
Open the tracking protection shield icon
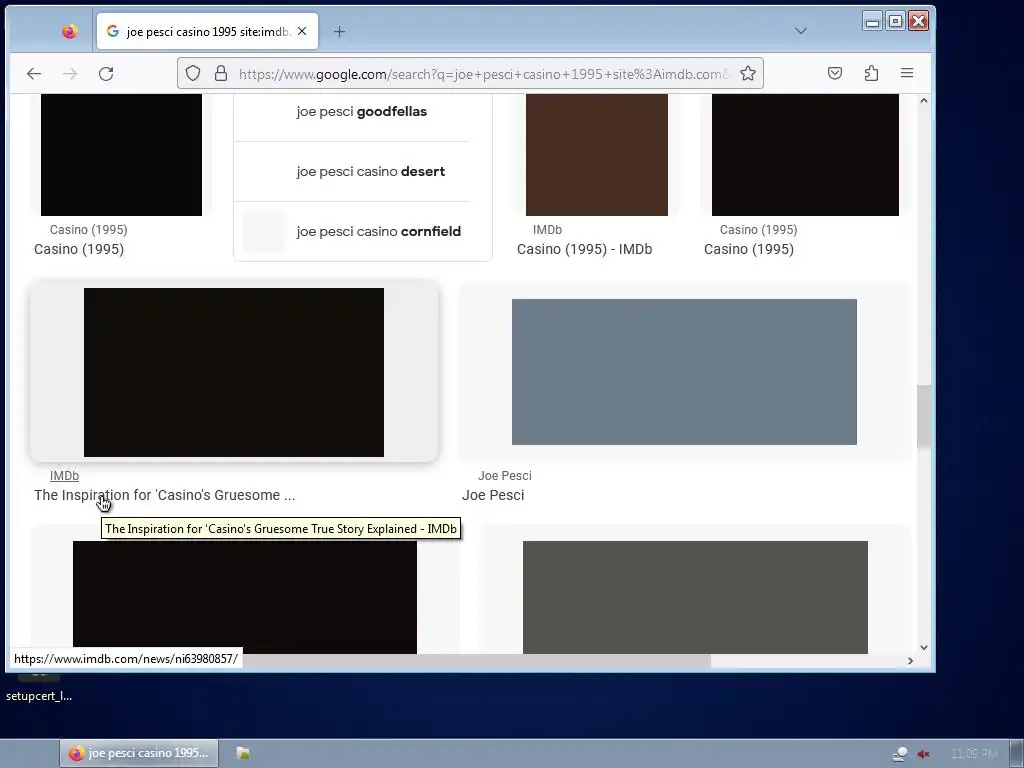coord(193,73)
